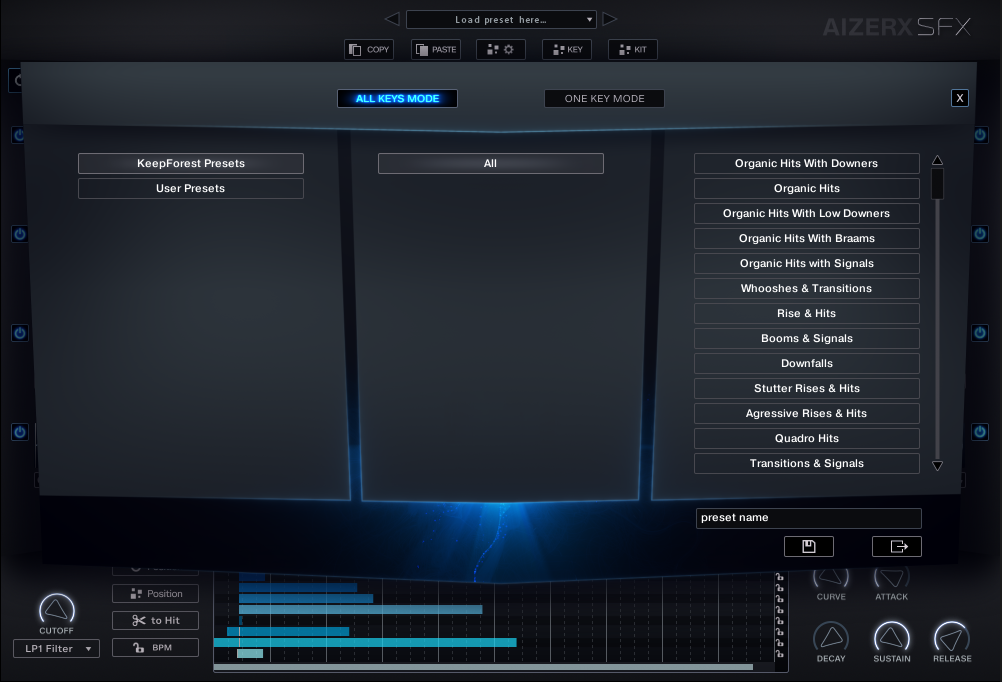Click the preset name input field
The width and height of the screenshot is (1002, 682).
click(808, 518)
